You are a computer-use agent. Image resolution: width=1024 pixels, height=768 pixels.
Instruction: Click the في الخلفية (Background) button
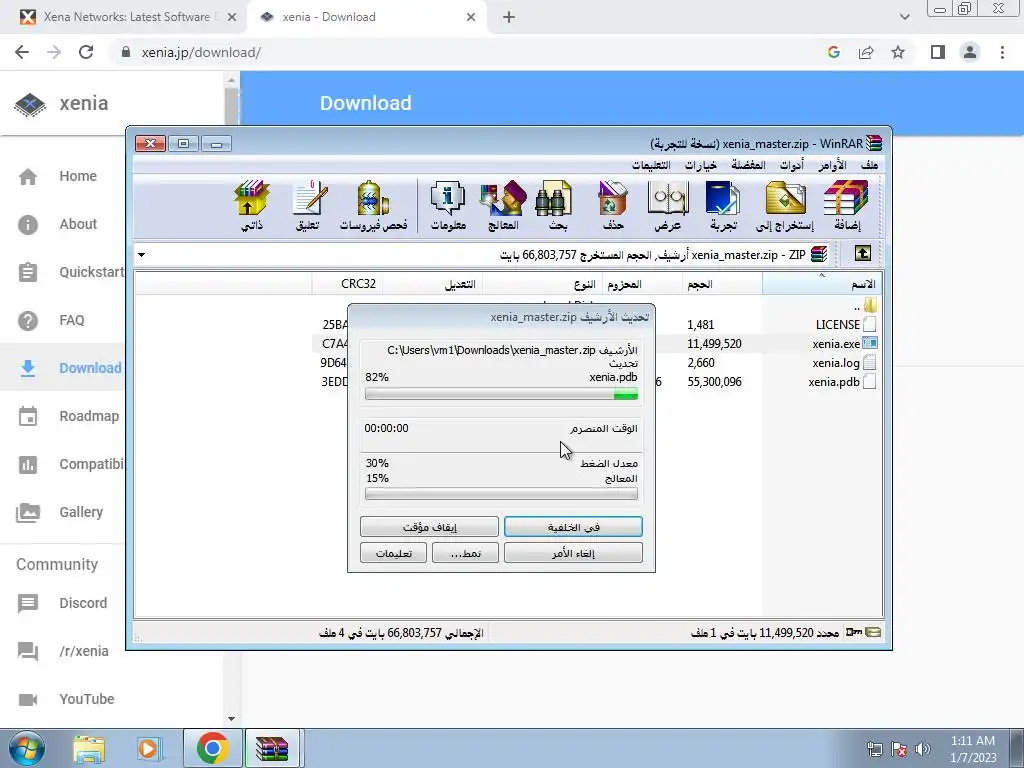tap(573, 527)
